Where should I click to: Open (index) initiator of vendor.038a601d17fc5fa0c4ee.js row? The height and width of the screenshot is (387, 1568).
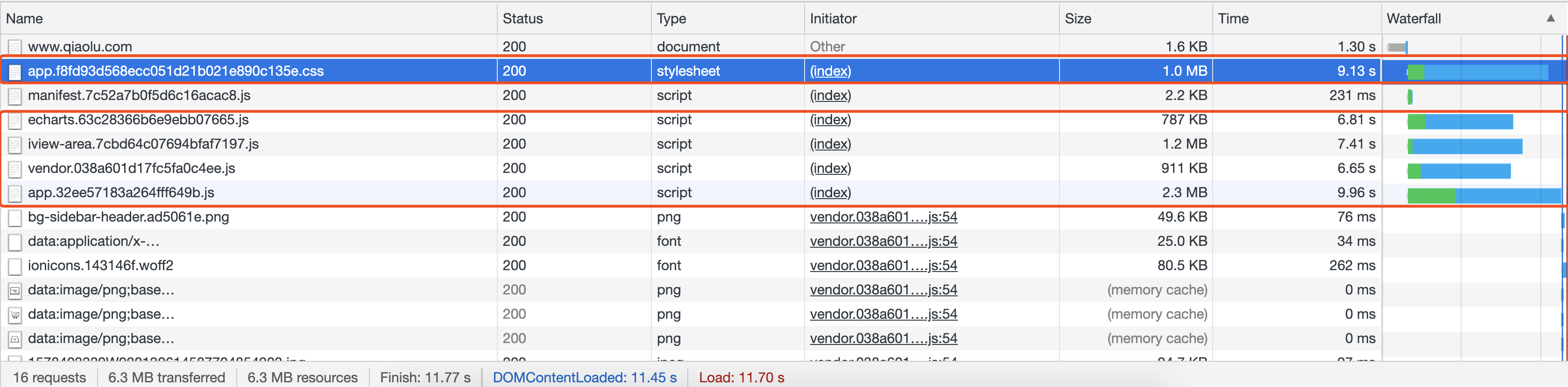click(x=830, y=169)
